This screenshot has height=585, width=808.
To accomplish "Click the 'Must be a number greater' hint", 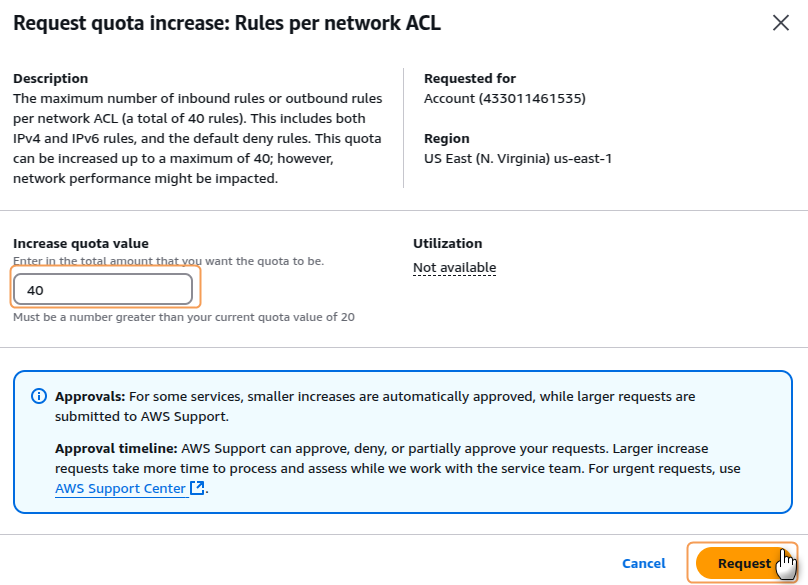I will [x=183, y=317].
